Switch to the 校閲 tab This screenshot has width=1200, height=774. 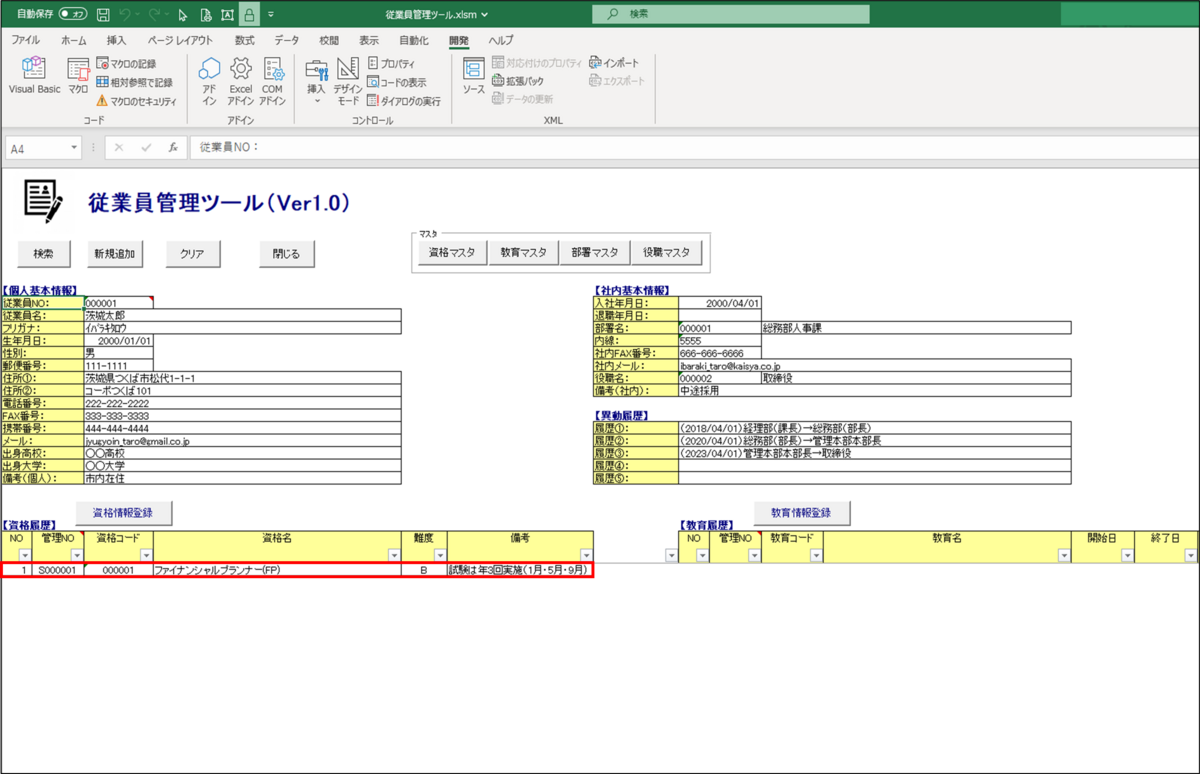click(329, 40)
